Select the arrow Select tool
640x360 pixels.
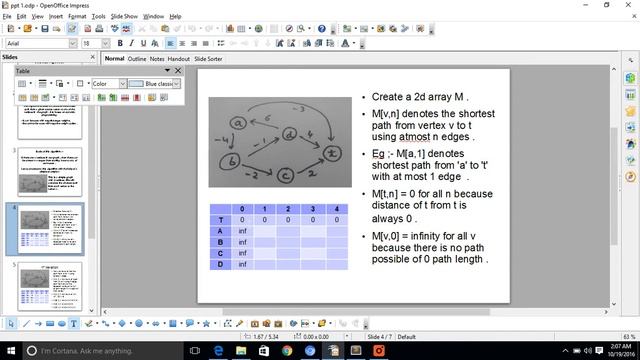coord(11,324)
